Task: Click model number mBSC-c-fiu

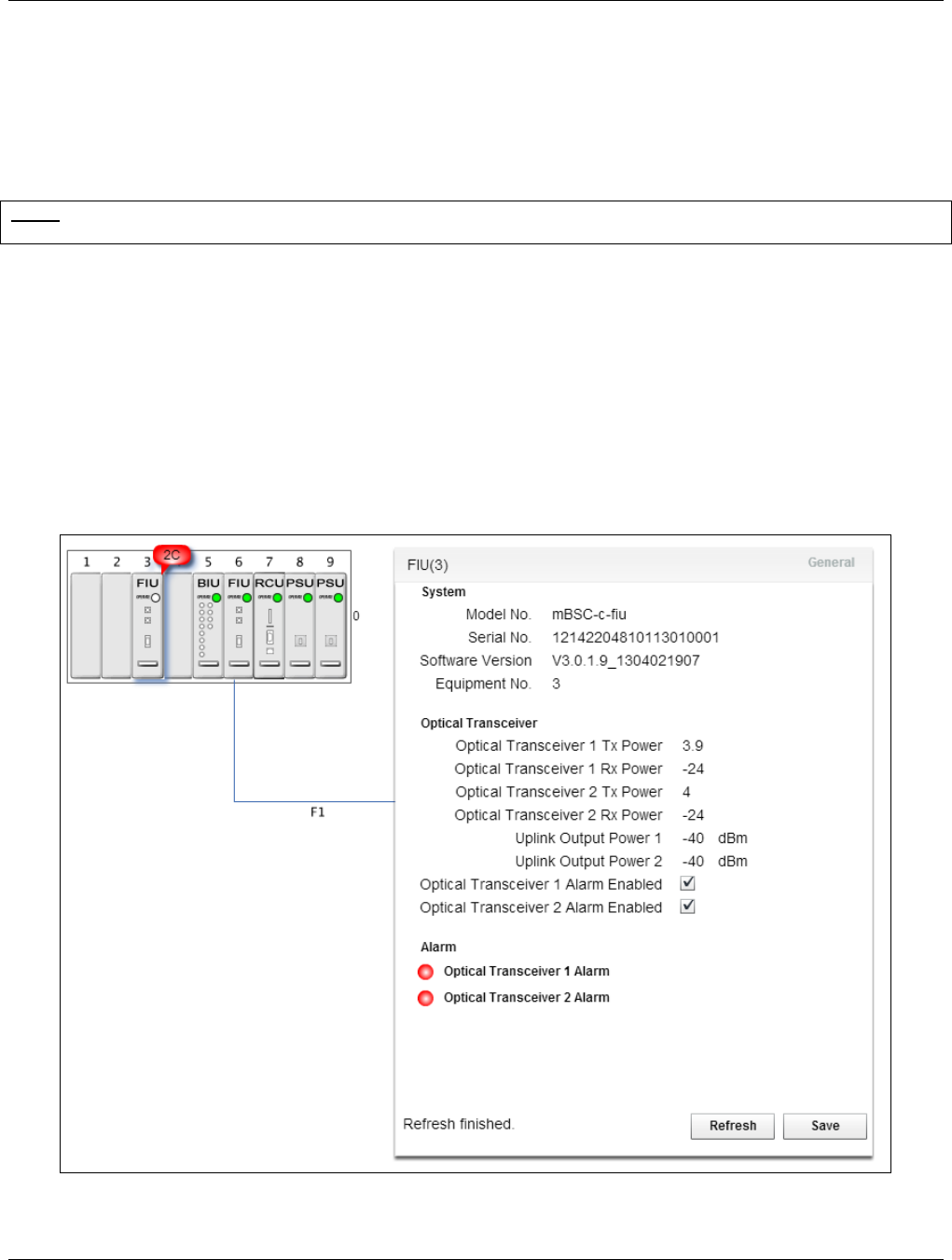Action: [589, 615]
